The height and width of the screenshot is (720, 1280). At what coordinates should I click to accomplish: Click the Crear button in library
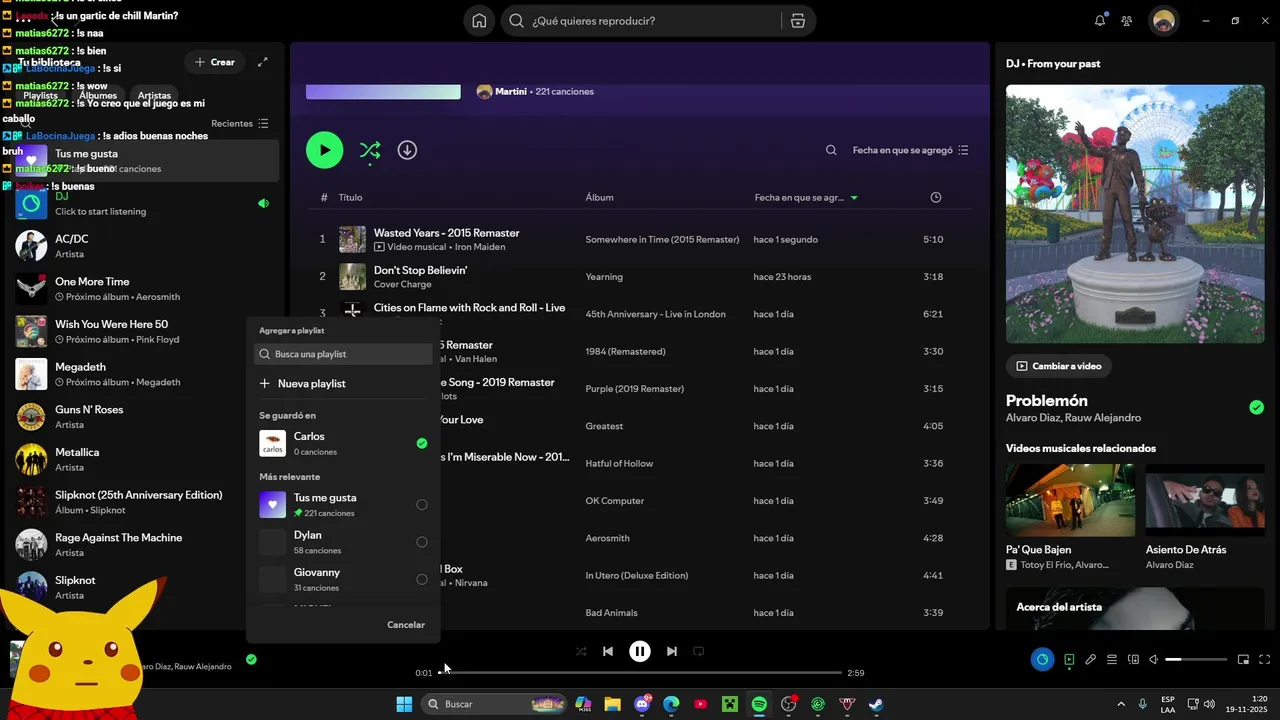click(215, 62)
